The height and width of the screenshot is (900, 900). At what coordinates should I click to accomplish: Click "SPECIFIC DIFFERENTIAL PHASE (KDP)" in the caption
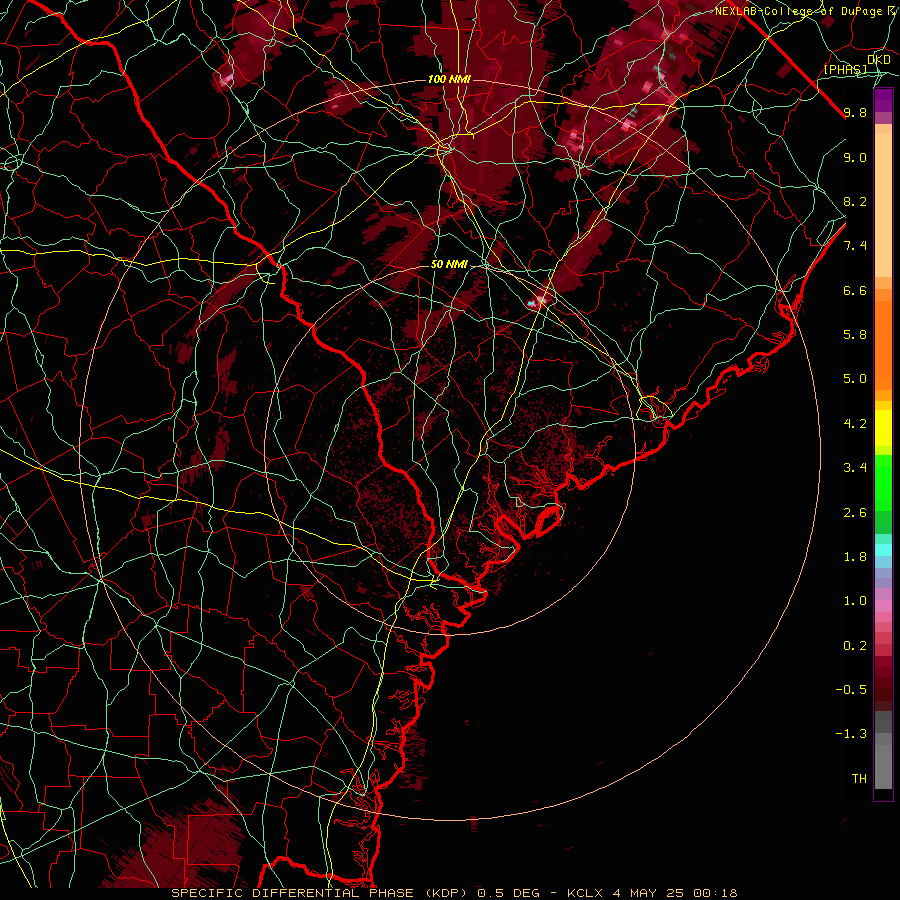320,893
